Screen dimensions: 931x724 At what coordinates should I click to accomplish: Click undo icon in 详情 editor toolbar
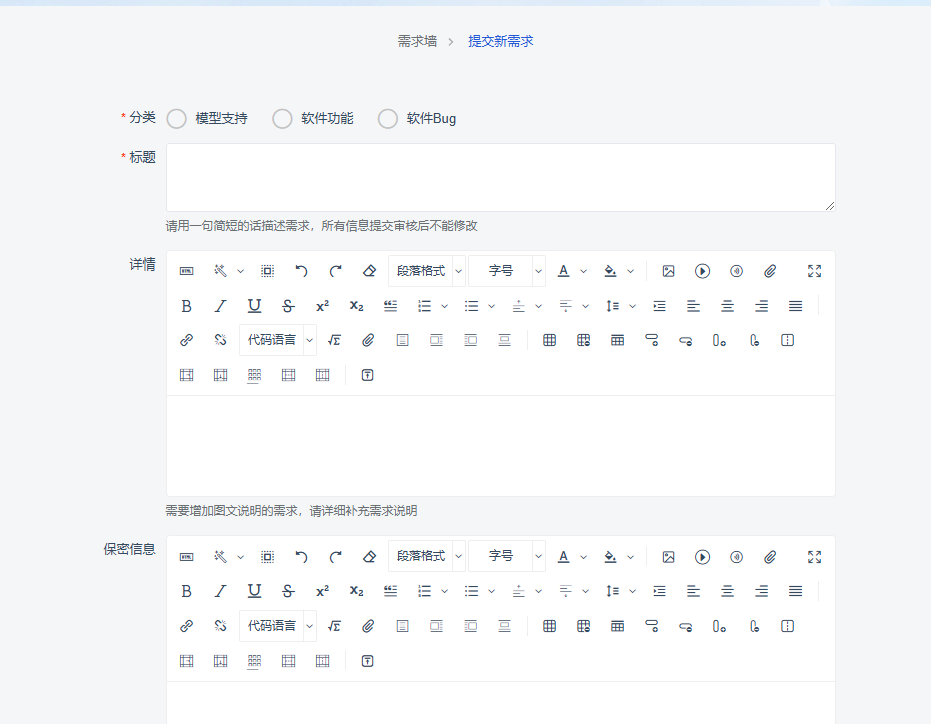pos(301,271)
